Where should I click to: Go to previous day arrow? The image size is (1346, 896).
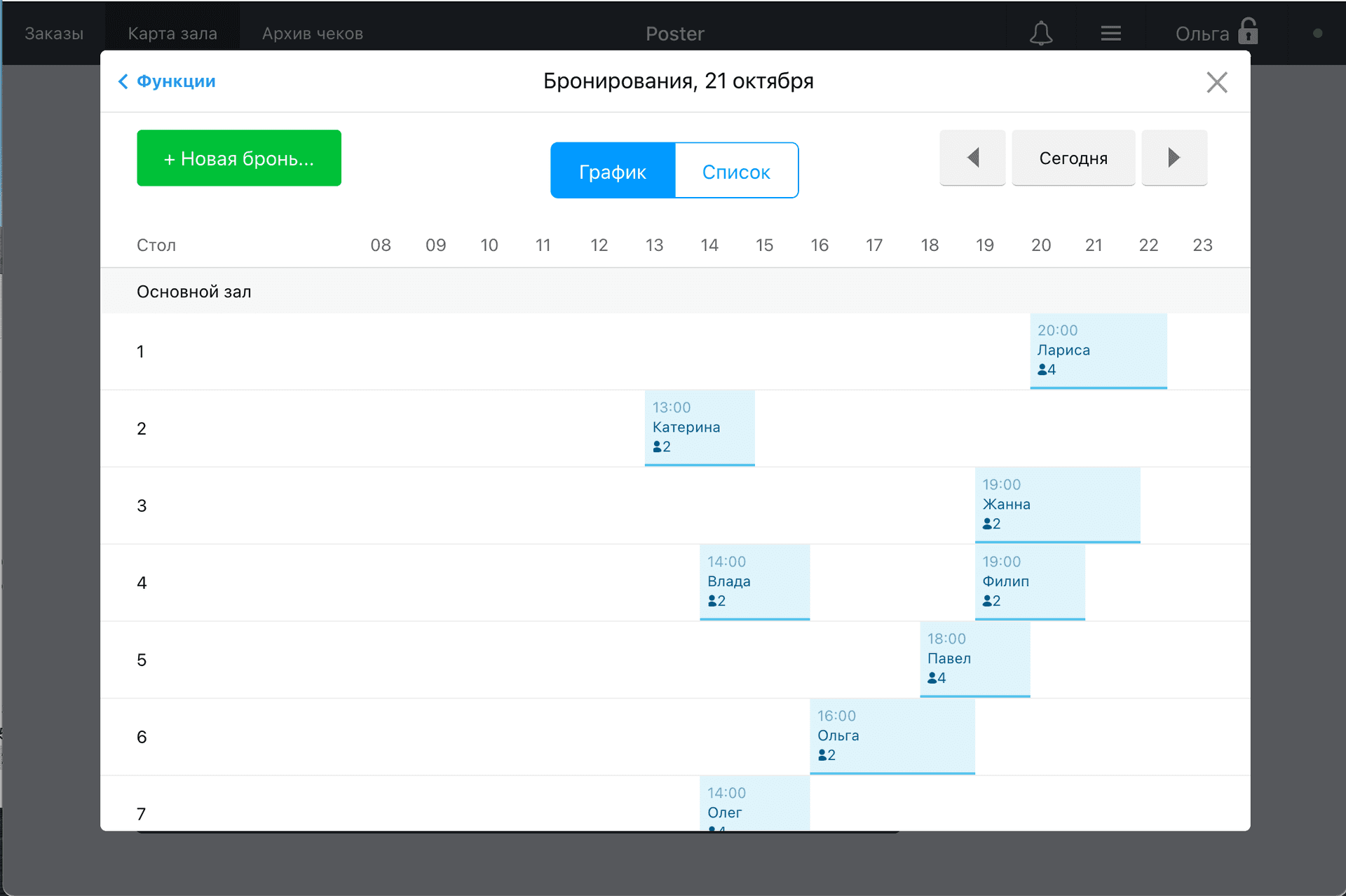click(972, 158)
